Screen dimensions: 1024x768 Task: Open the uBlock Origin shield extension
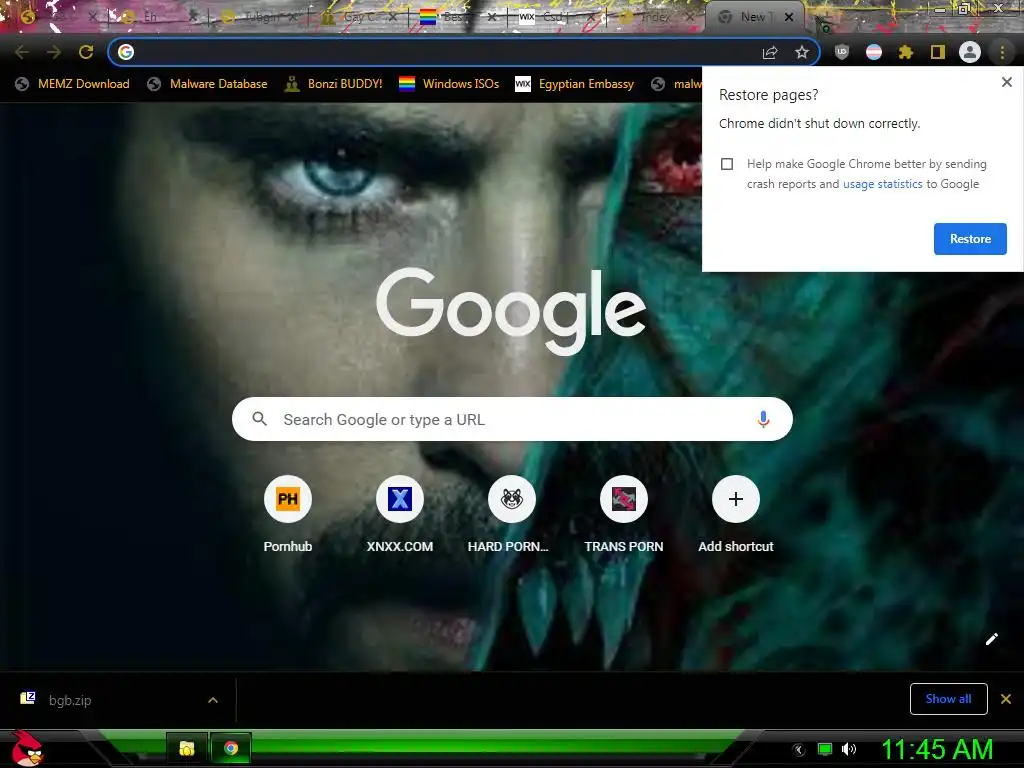(842, 52)
